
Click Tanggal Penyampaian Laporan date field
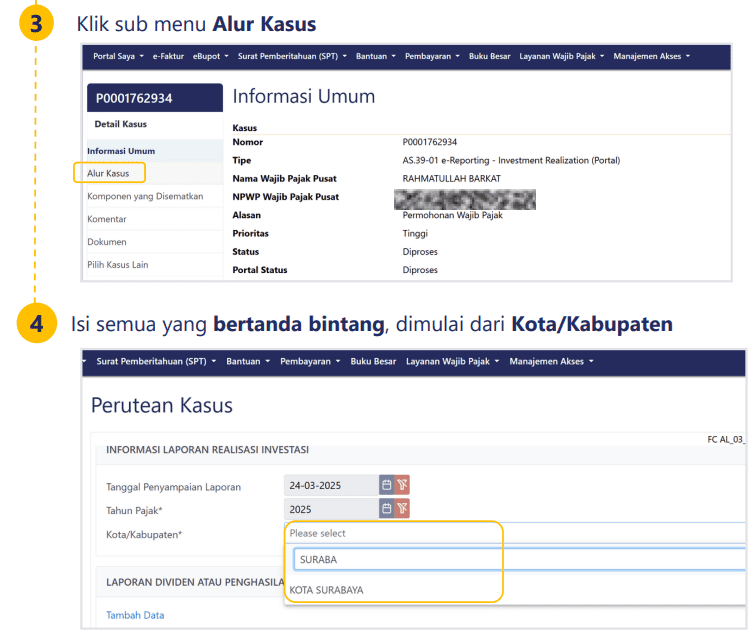(x=331, y=485)
